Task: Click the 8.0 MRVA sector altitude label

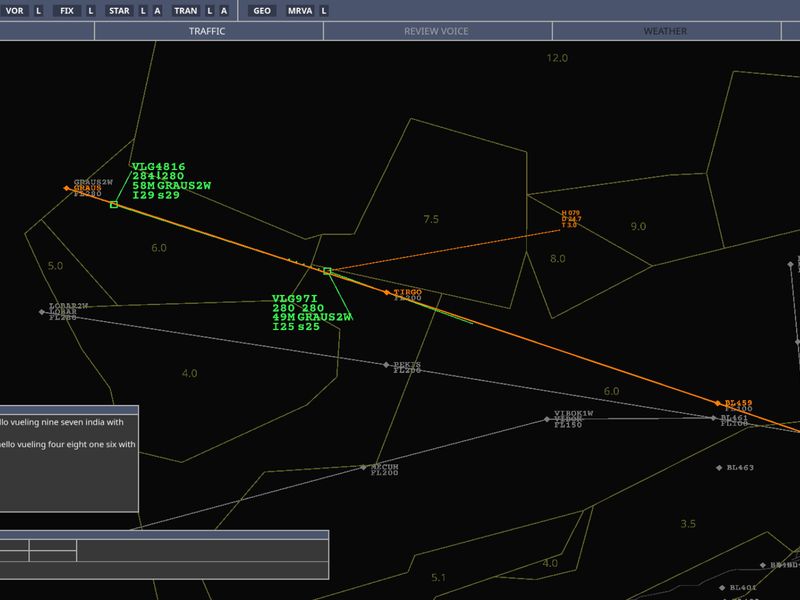Action: pyautogui.click(x=558, y=259)
